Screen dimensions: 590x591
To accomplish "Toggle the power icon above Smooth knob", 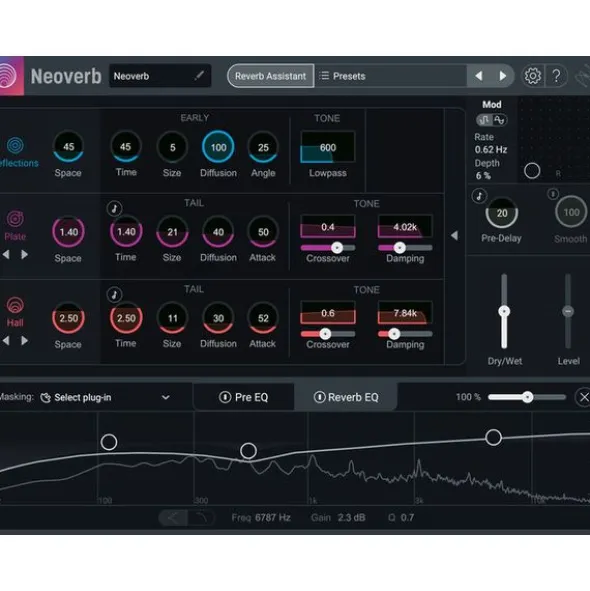I will (x=553, y=194).
